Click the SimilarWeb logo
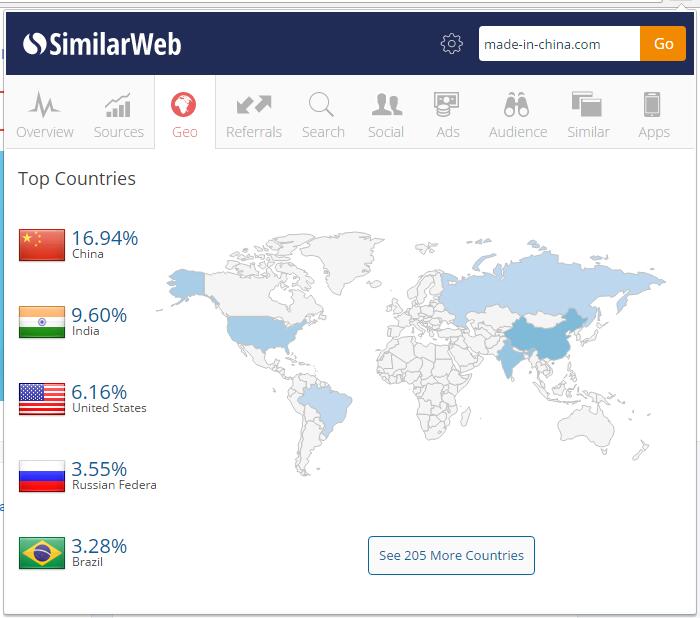Screen dimensions: 700x618 pos(102,44)
